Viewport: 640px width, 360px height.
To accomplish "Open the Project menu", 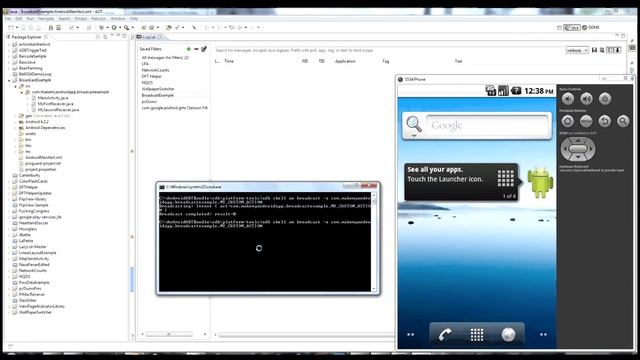I will pos(80,19).
